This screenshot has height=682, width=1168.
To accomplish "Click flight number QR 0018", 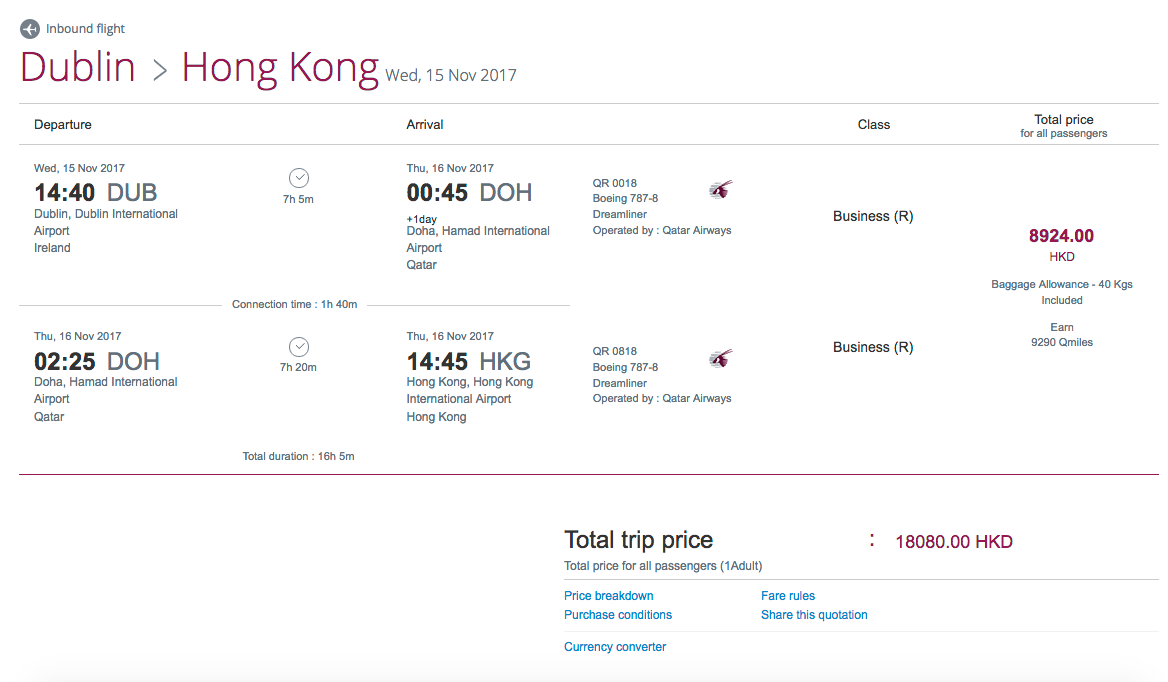I will pyautogui.click(x=614, y=184).
